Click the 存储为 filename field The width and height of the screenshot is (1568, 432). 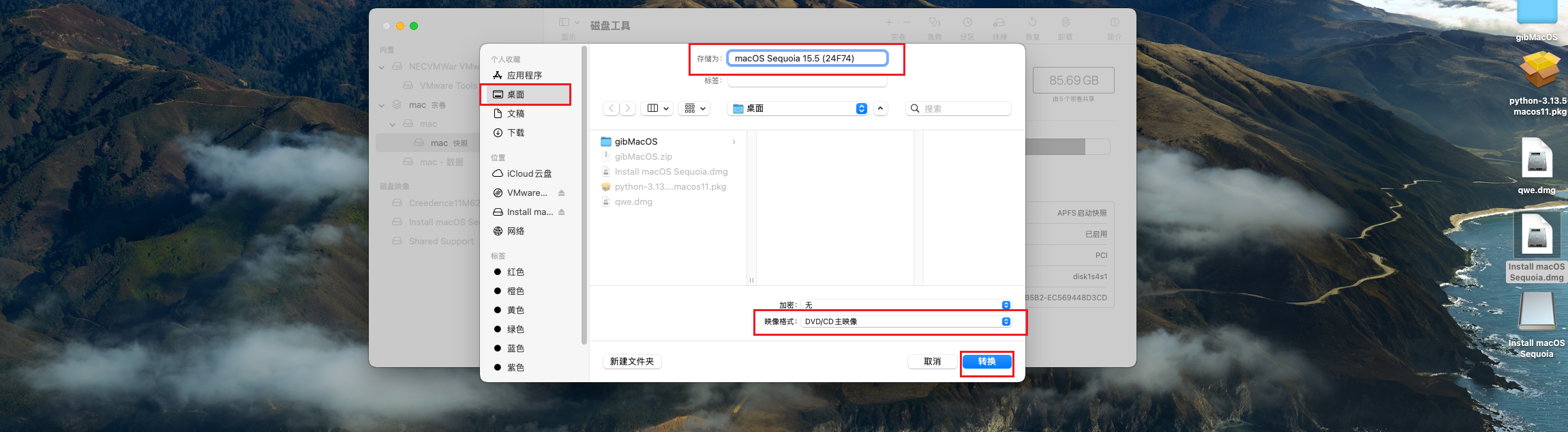pos(807,58)
